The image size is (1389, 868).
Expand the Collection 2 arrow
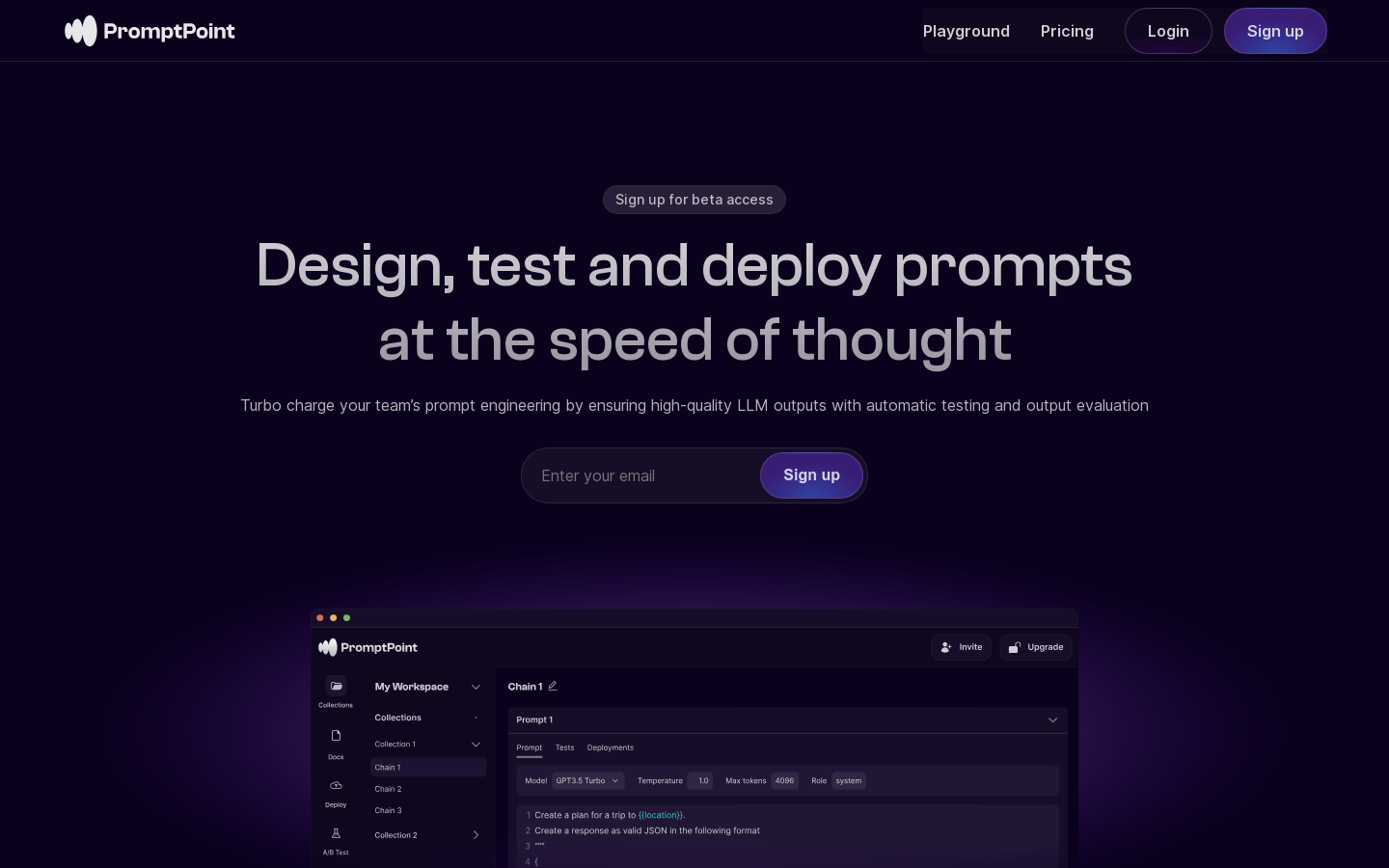point(476,835)
